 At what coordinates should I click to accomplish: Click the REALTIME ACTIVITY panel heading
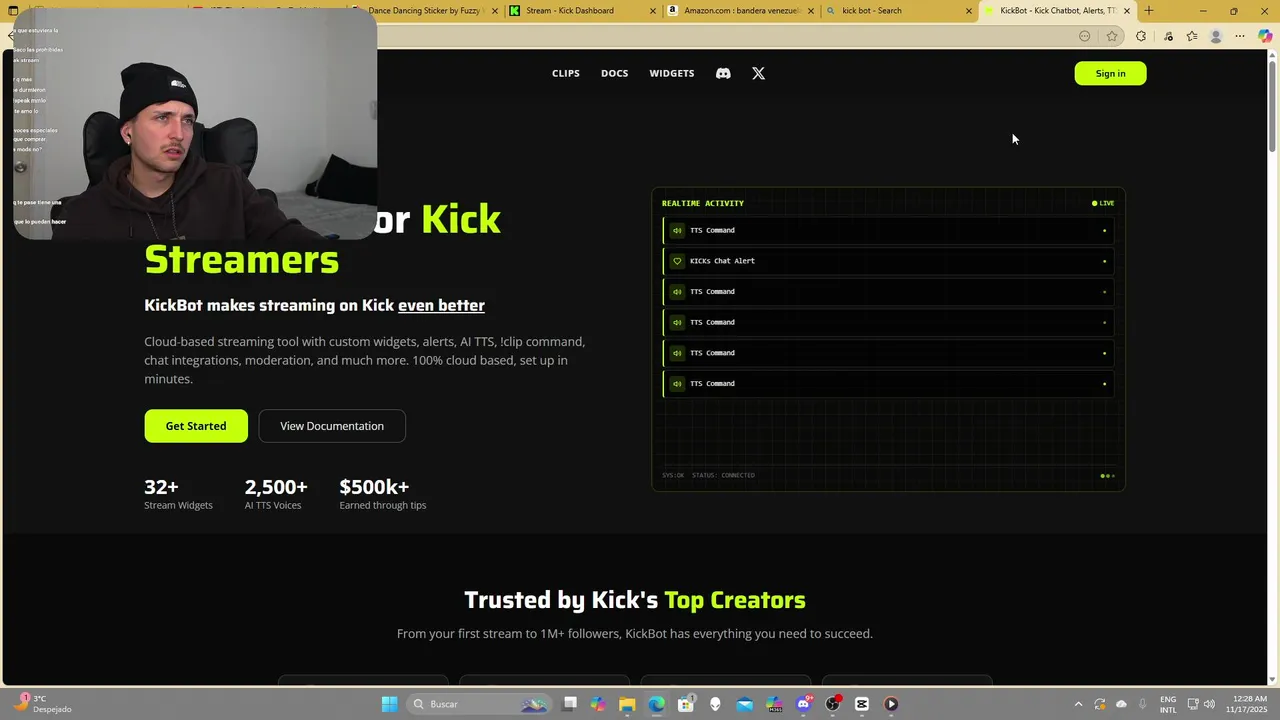coord(703,203)
